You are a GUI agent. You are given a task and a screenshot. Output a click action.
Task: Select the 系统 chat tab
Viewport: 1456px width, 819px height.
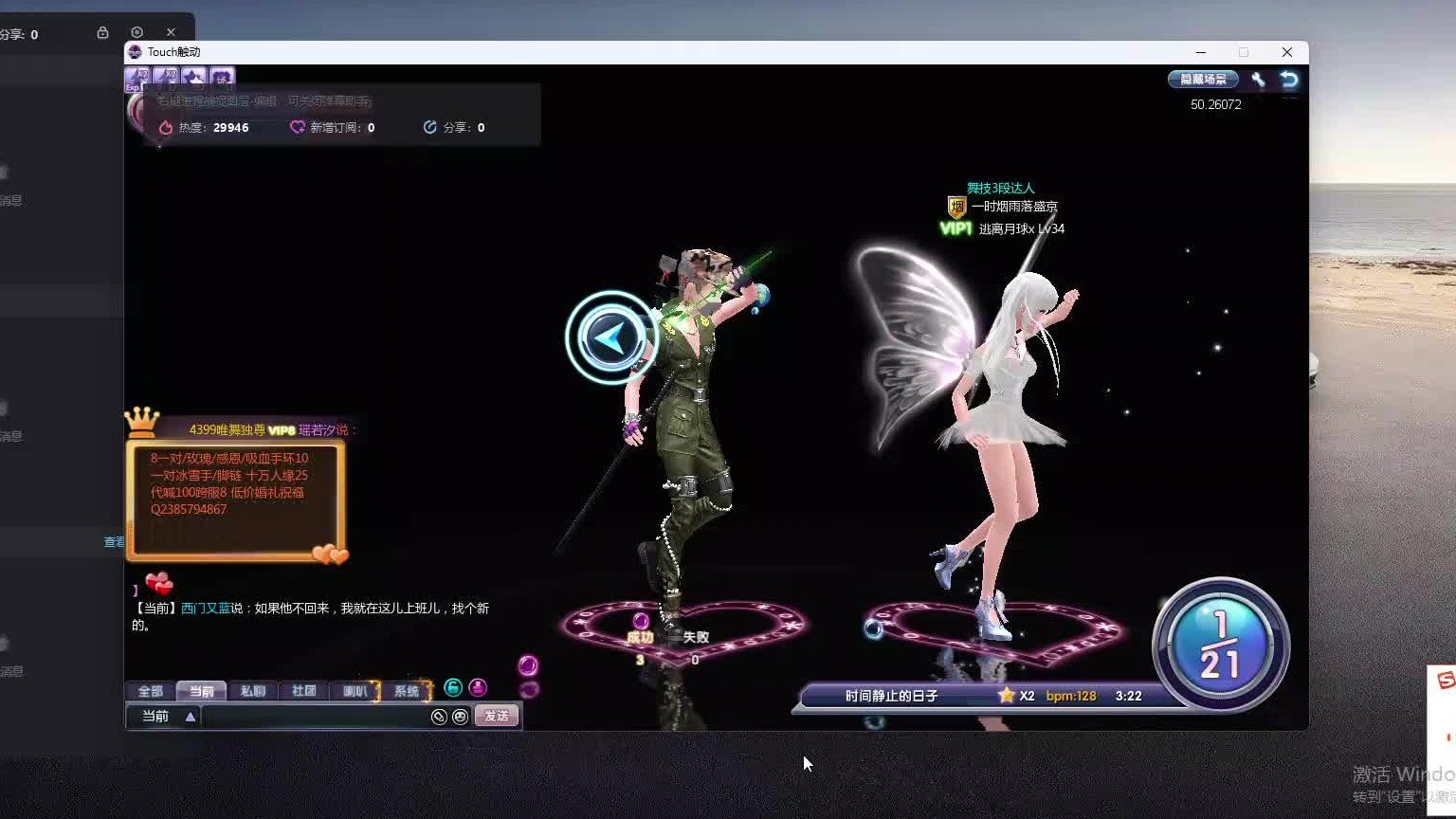pos(407,691)
